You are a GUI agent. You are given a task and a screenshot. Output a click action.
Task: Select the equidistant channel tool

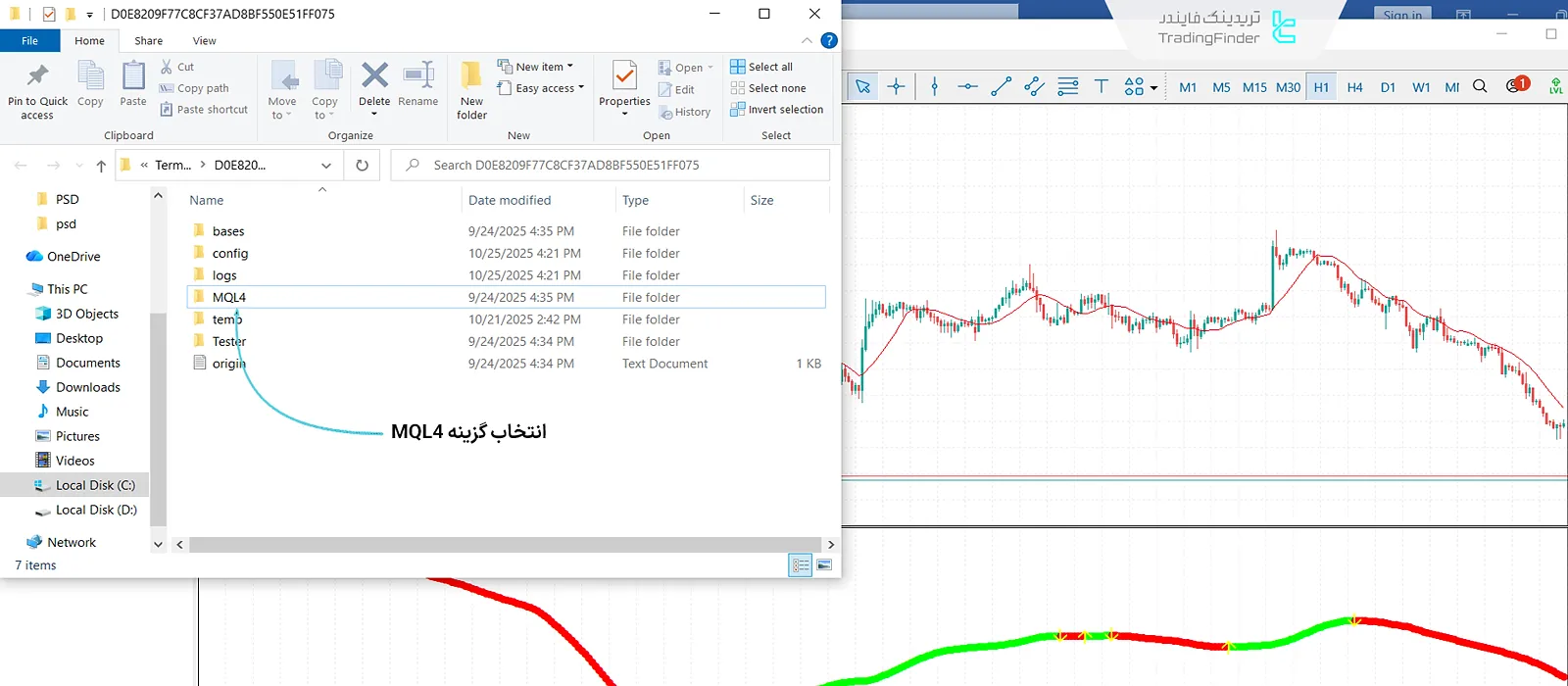coord(1034,86)
